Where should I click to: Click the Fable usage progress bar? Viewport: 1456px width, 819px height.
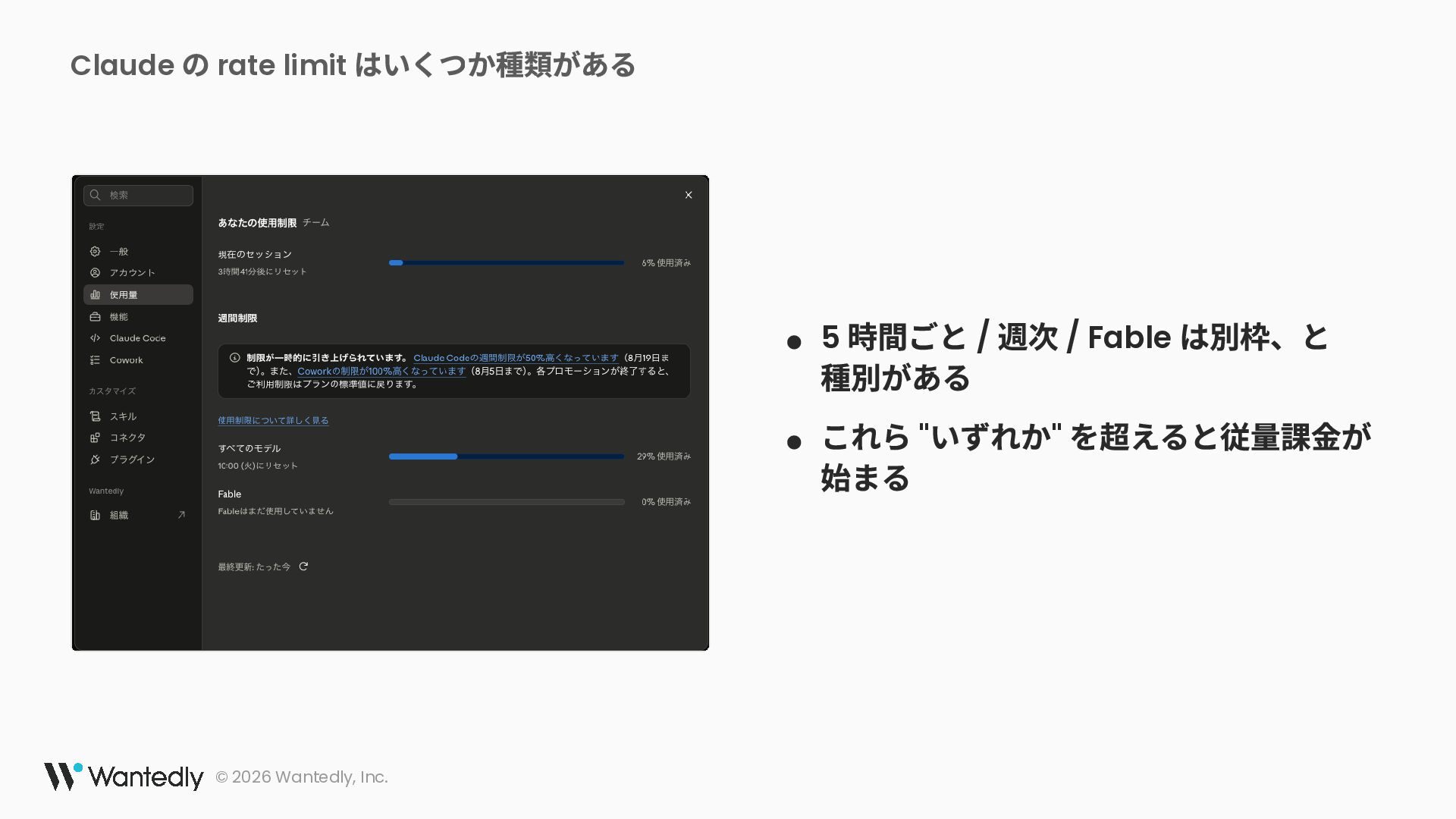click(x=507, y=502)
